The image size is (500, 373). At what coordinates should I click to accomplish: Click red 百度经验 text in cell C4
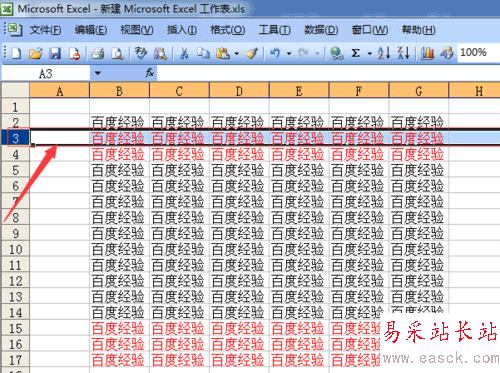tap(178, 154)
